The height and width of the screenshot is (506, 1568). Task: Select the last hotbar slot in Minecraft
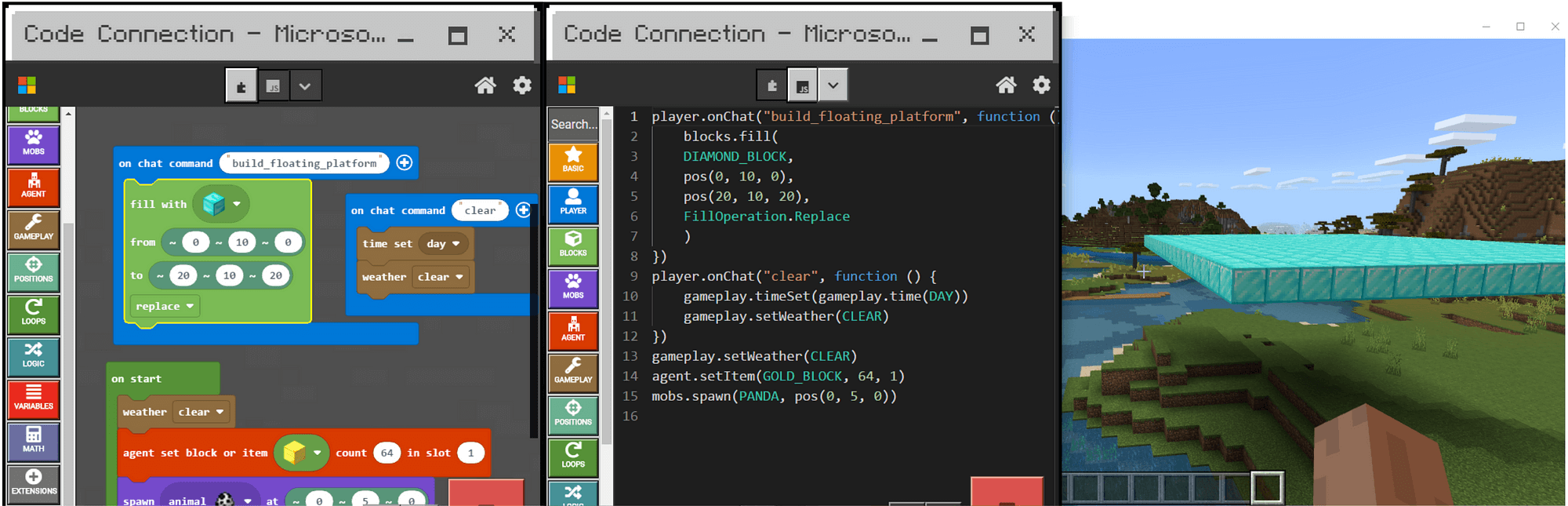(1266, 488)
